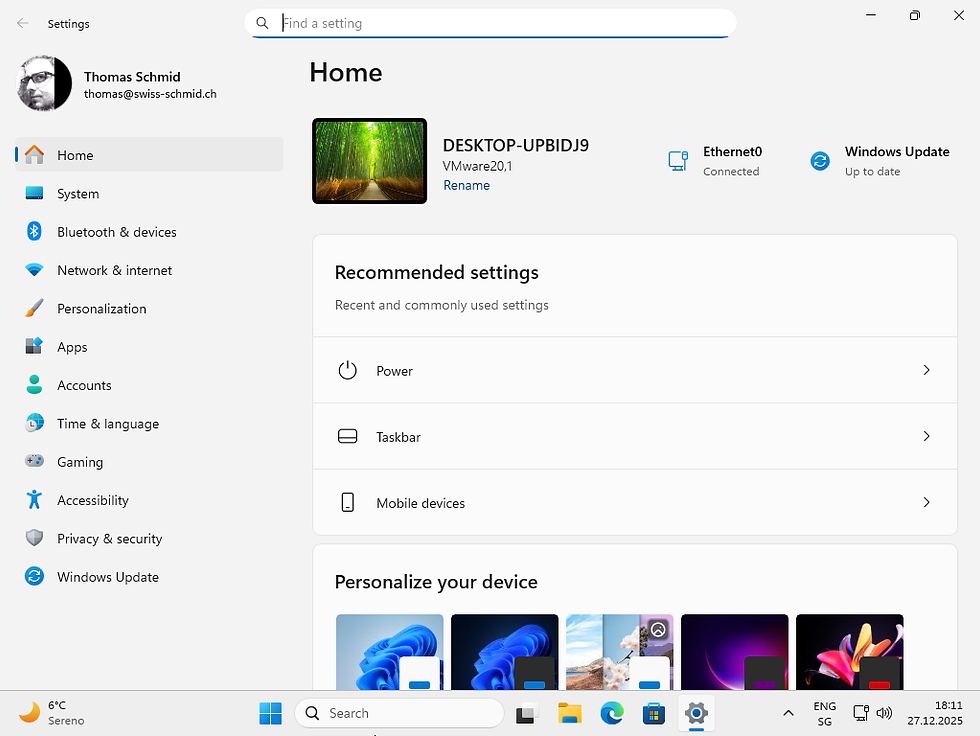The height and width of the screenshot is (736, 980).
Task: Expand the Taskbar settings chevron
Action: tap(927, 436)
